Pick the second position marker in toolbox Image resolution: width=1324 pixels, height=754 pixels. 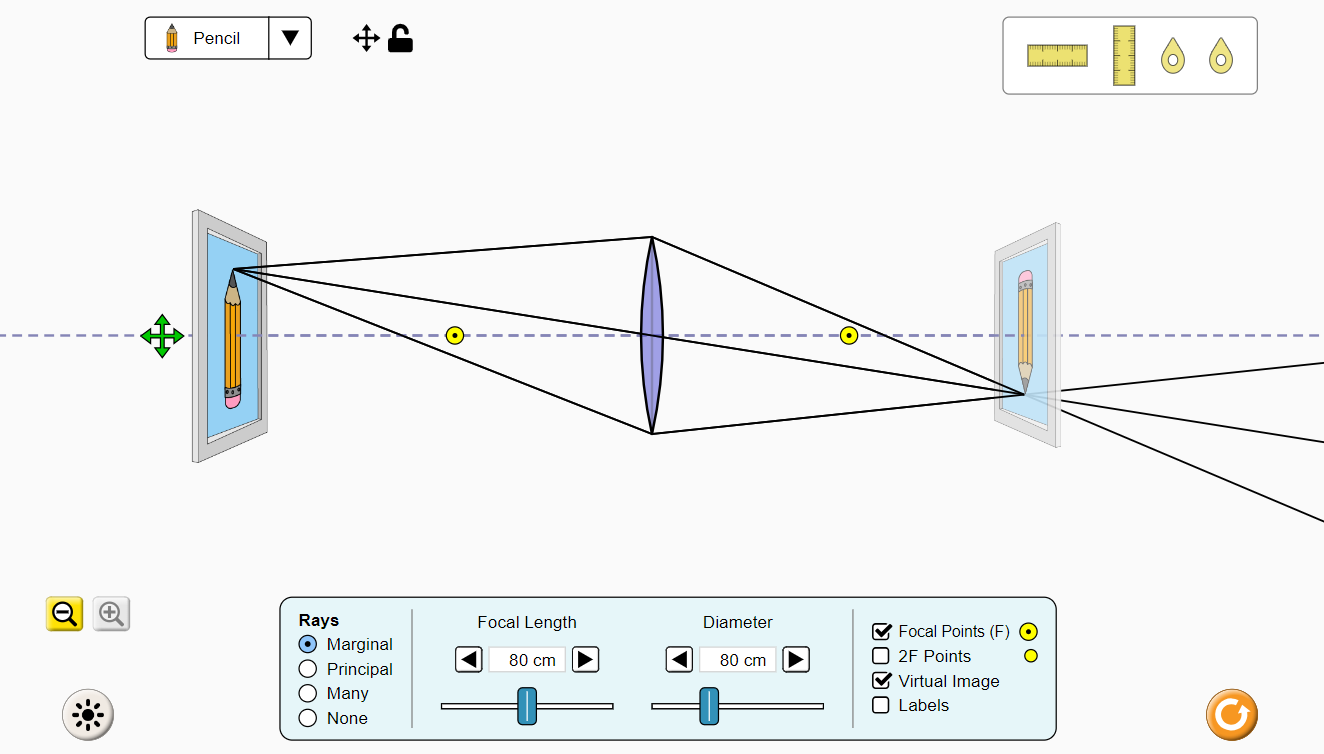click(x=1220, y=56)
